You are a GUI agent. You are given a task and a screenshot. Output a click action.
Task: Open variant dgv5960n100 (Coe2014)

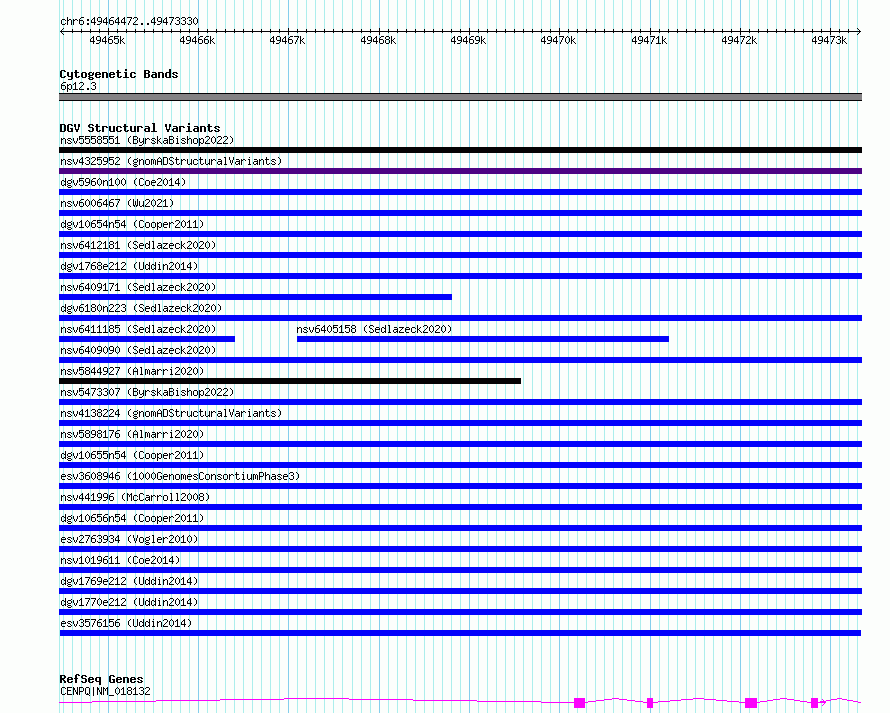[x=123, y=182]
